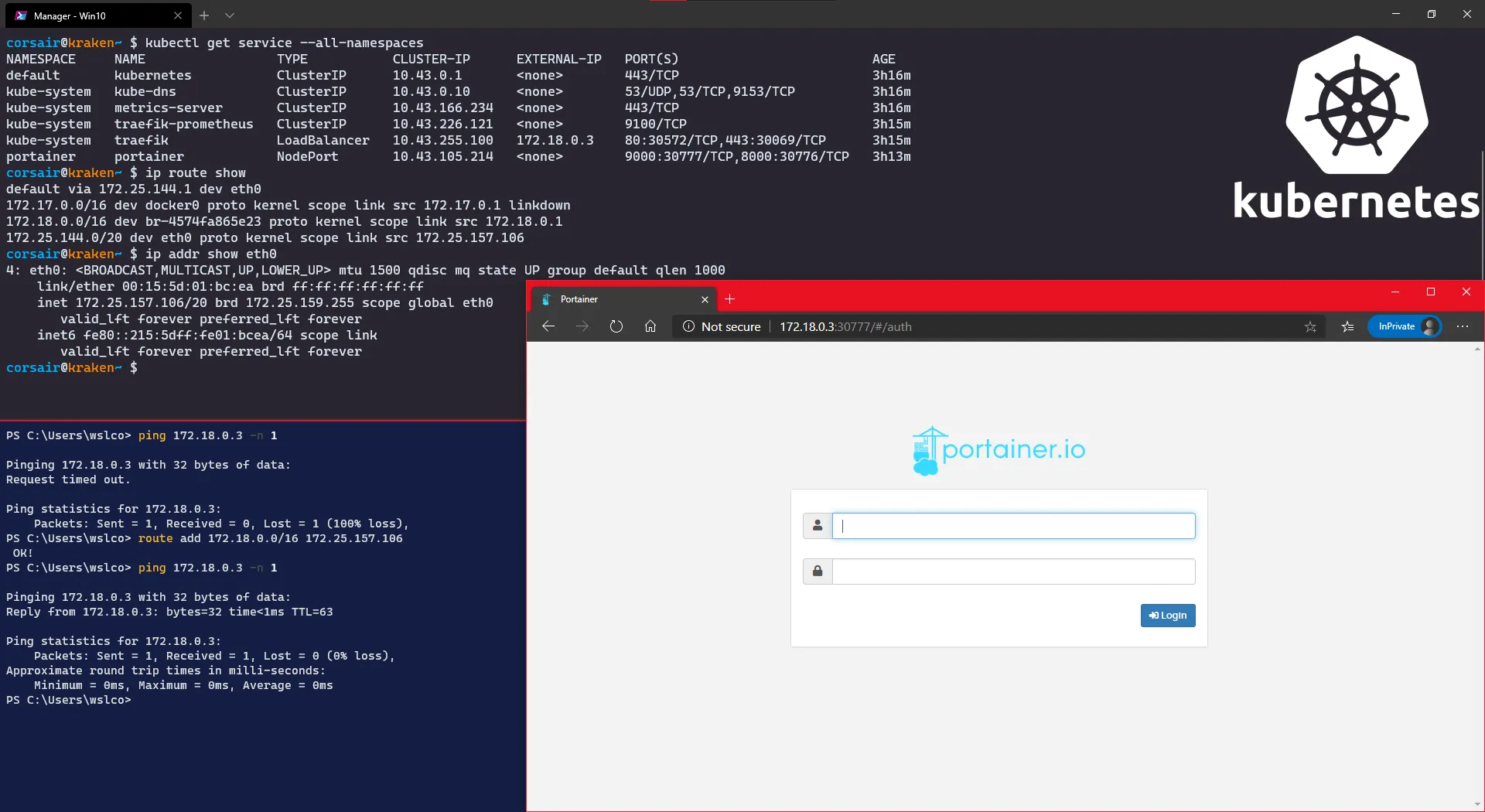Open the favorites list icon
Image resolution: width=1485 pixels, height=812 pixels.
click(1347, 326)
